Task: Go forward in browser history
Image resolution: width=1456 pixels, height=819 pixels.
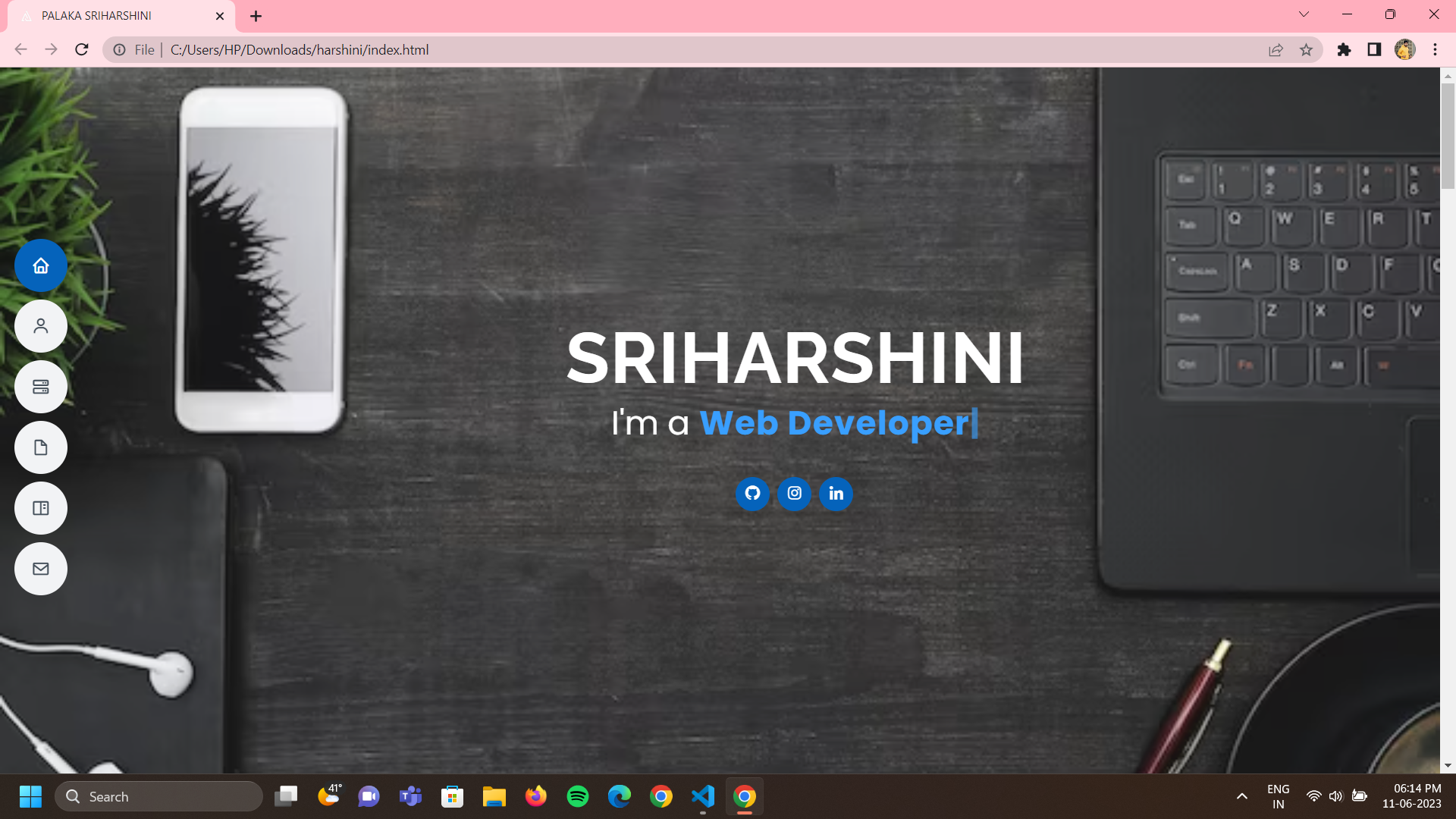Action: 51,49
